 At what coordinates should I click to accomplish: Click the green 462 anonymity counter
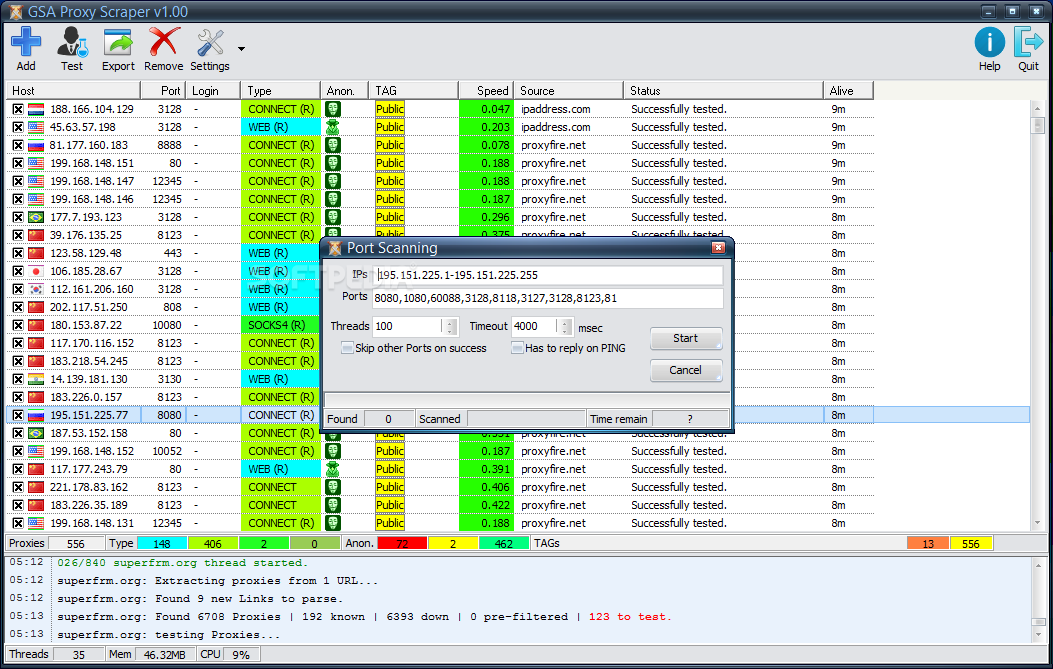(504, 543)
